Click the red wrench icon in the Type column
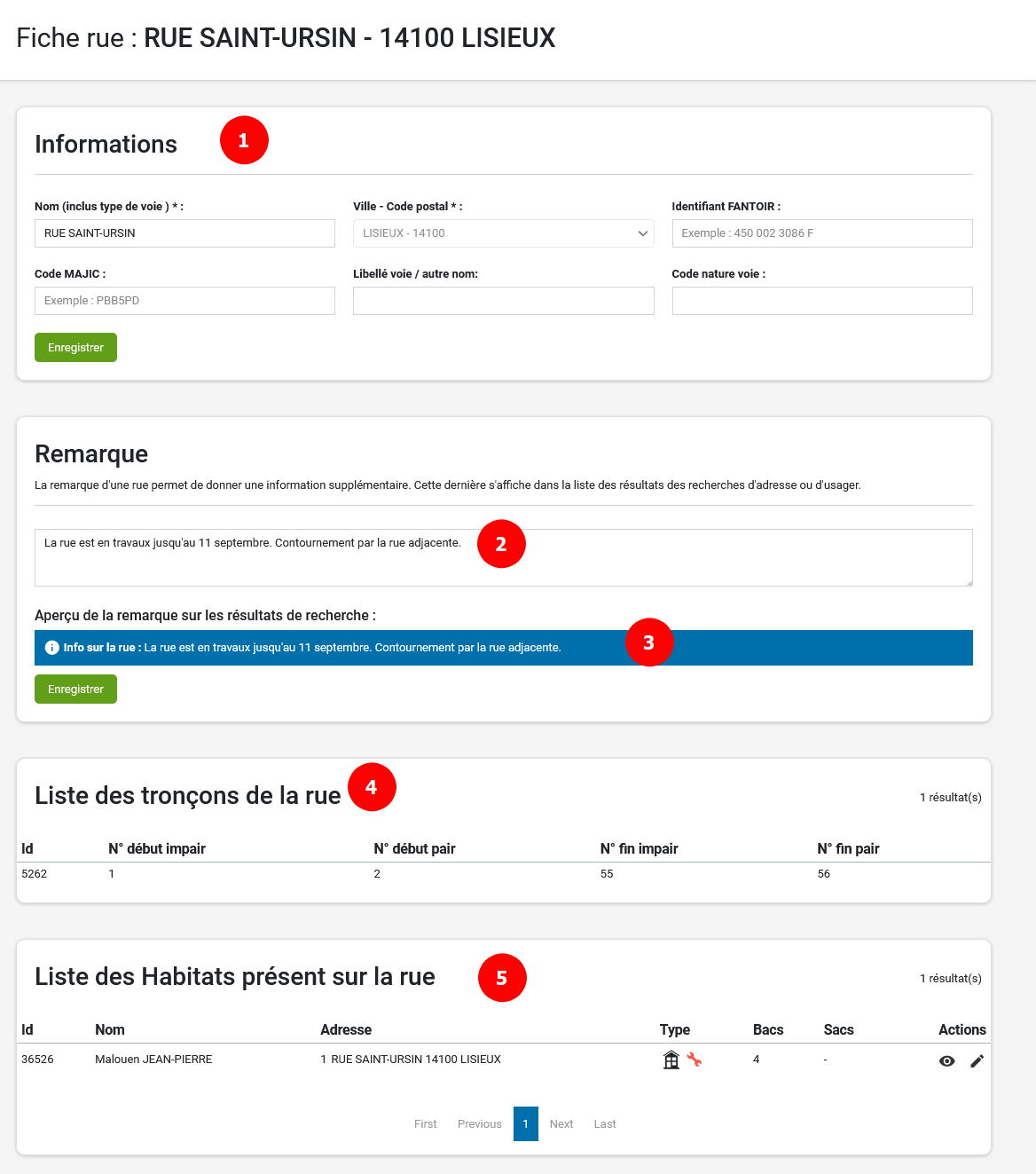The image size is (1036, 1174). pyautogui.click(x=695, y=1059)
